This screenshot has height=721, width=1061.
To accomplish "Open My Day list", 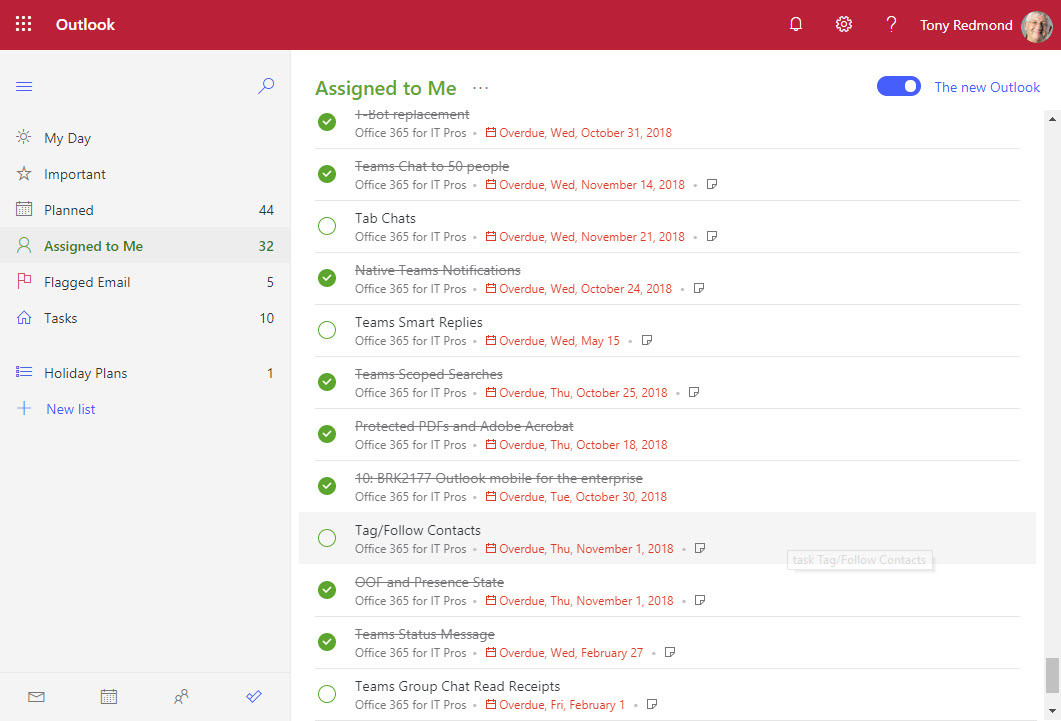I will point(145,138).
